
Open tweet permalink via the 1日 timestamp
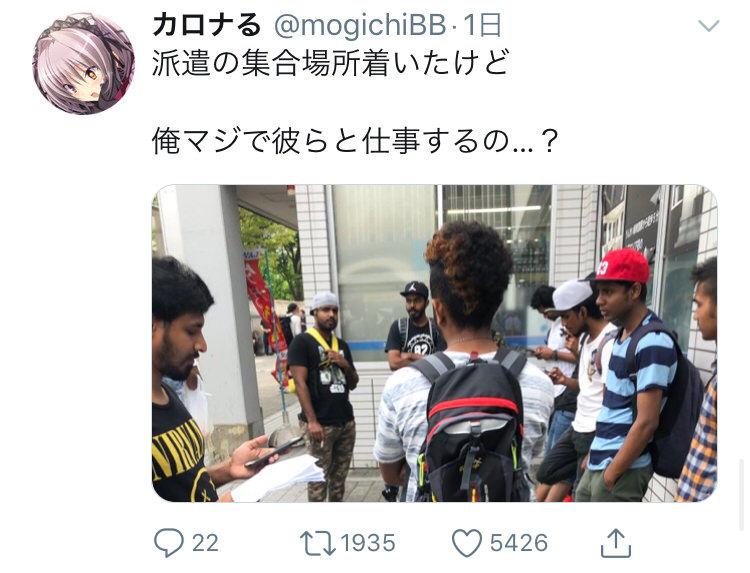(482, 25)
